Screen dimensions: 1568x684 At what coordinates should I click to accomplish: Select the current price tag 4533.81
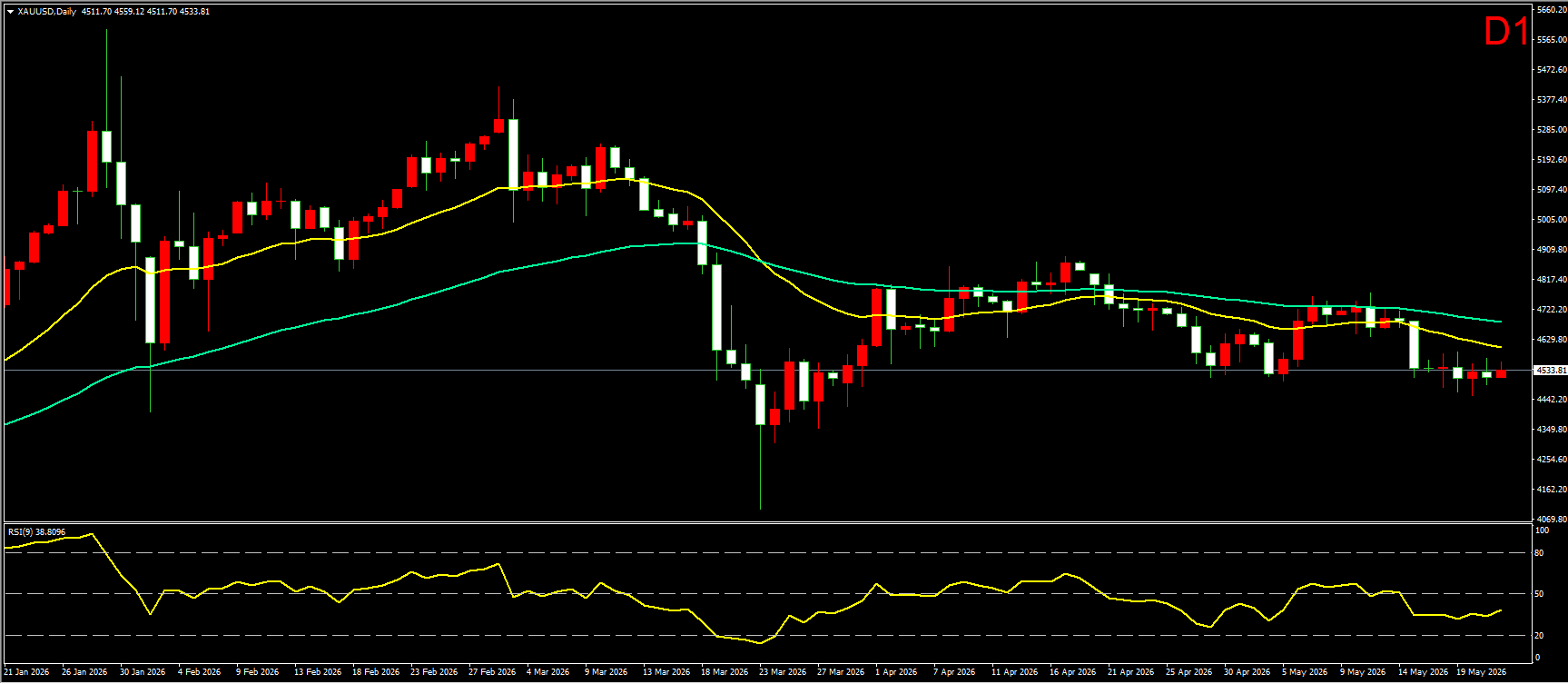point(1550,371)
